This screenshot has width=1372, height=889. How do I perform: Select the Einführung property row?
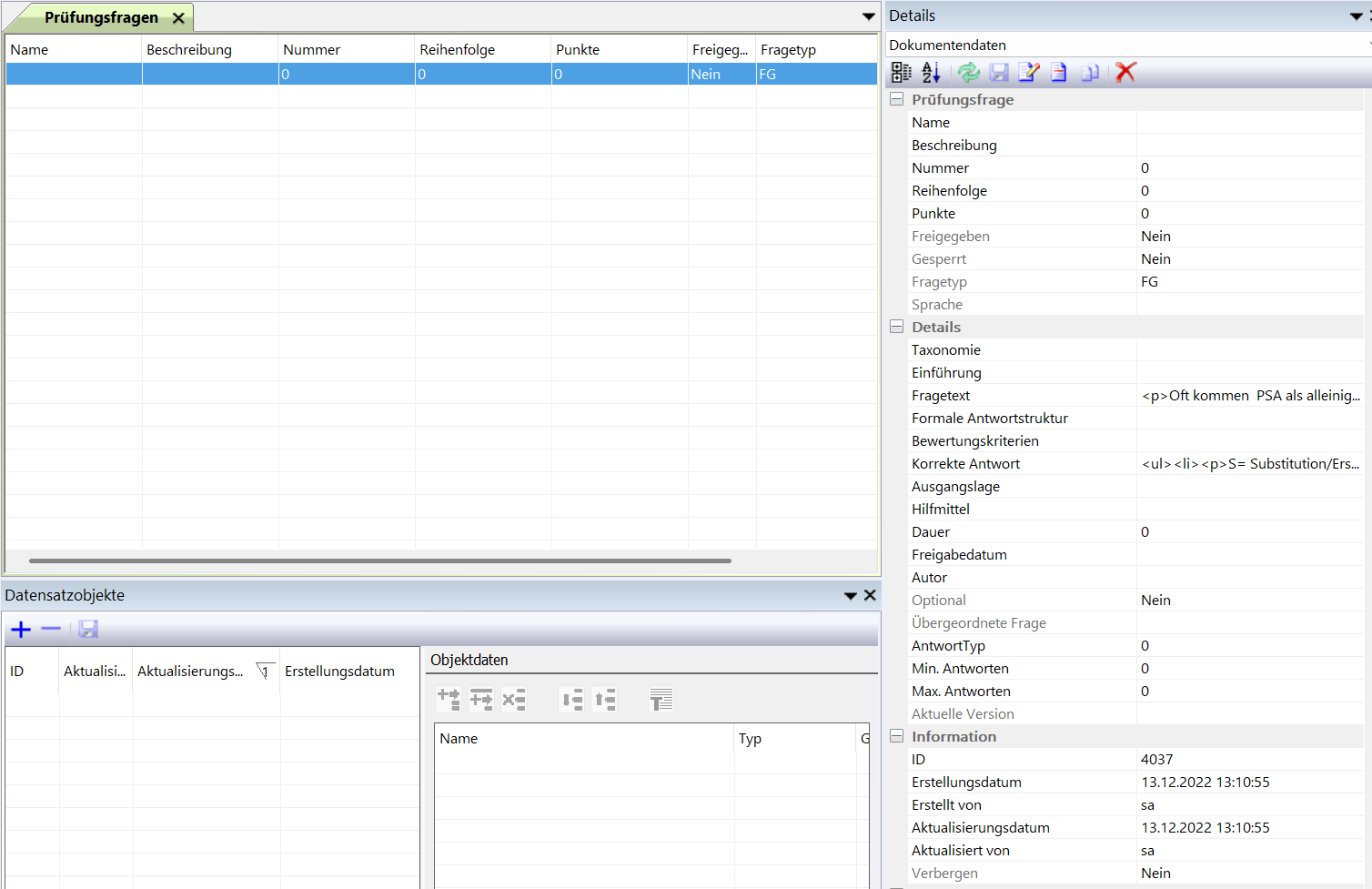[x=1135, y=373]
